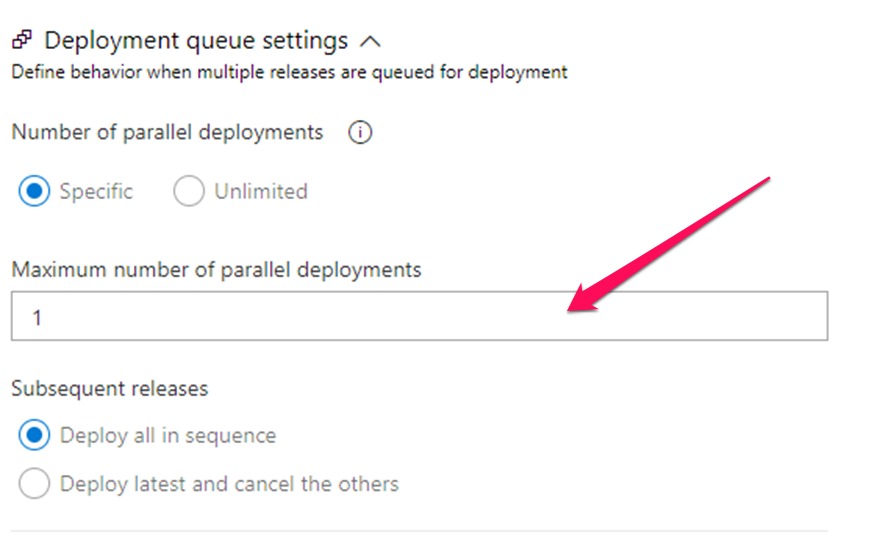
Task: Click the Deployment queue settings heading text
Action: [x=196, y=41]
